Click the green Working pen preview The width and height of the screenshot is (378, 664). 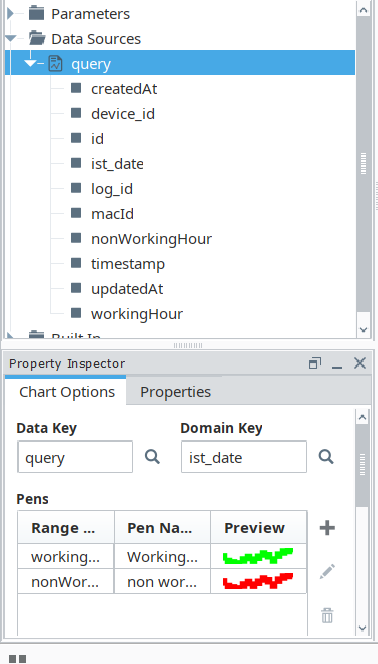click(258, 556)
